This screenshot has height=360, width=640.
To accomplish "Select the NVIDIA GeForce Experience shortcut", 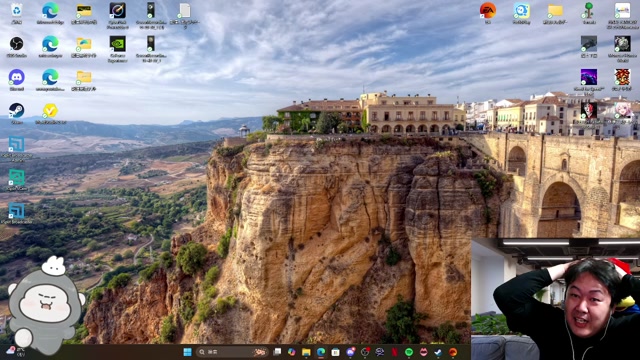I will point(118,48).
